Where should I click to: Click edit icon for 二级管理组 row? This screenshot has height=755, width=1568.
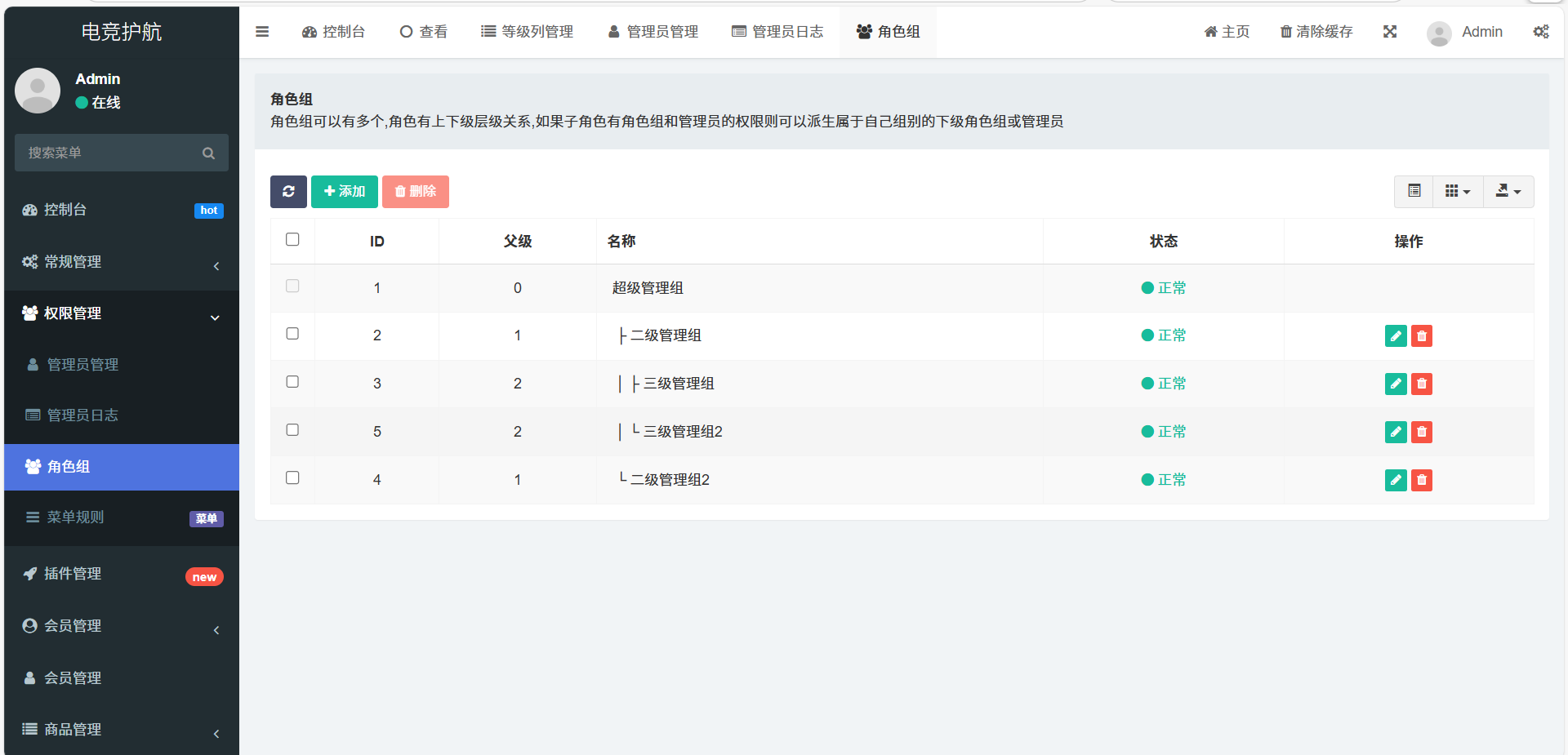1396,336
